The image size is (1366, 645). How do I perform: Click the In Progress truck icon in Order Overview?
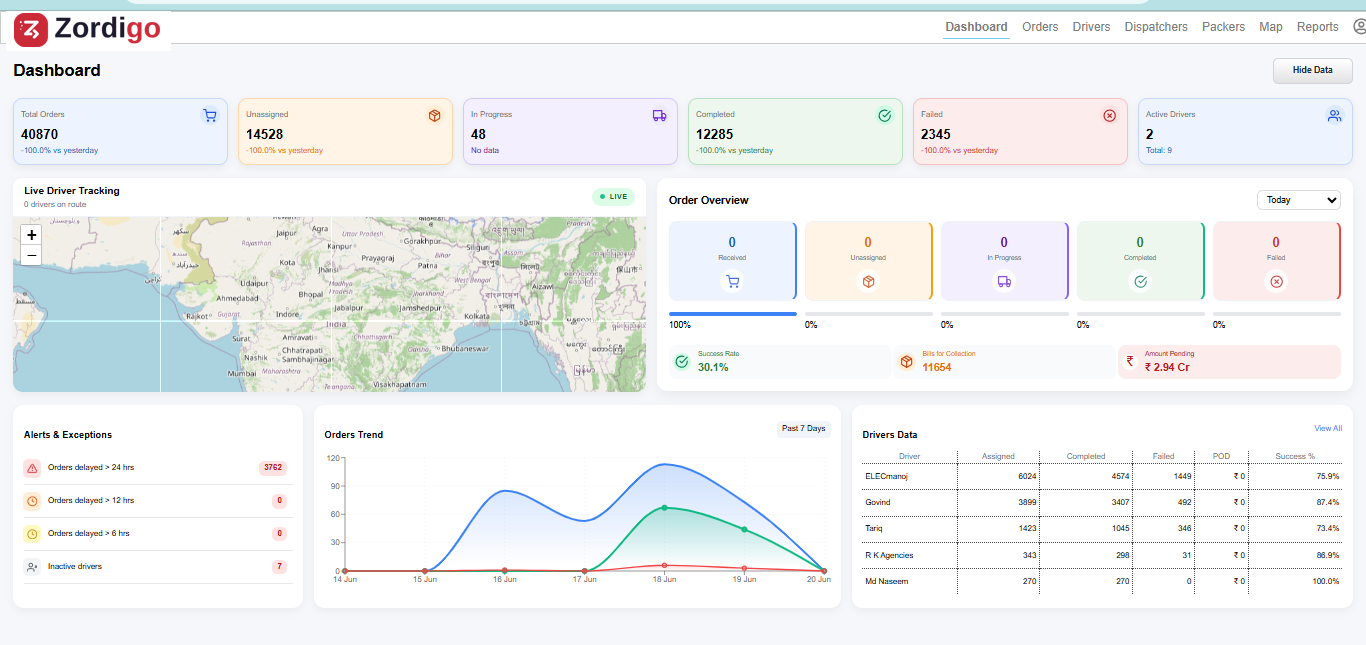[x=1004, y=282]
